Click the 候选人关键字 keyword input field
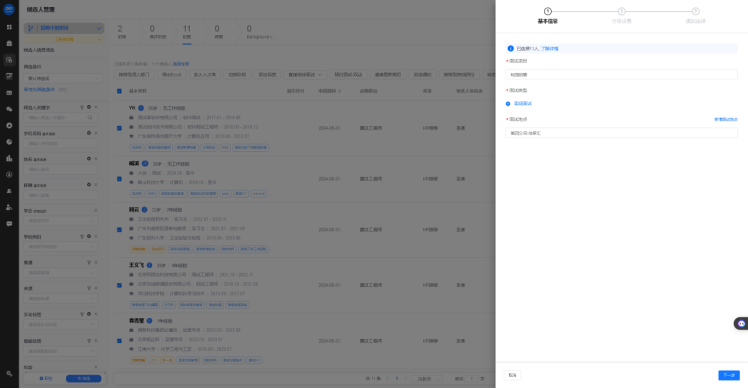This screenshot has width=748, height=389. (61, 117)
